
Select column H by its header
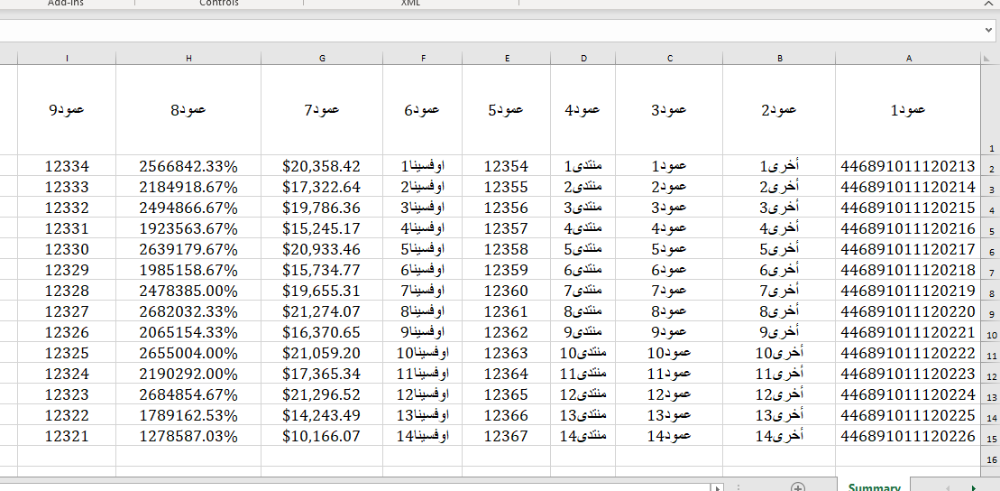click(188, 58)
